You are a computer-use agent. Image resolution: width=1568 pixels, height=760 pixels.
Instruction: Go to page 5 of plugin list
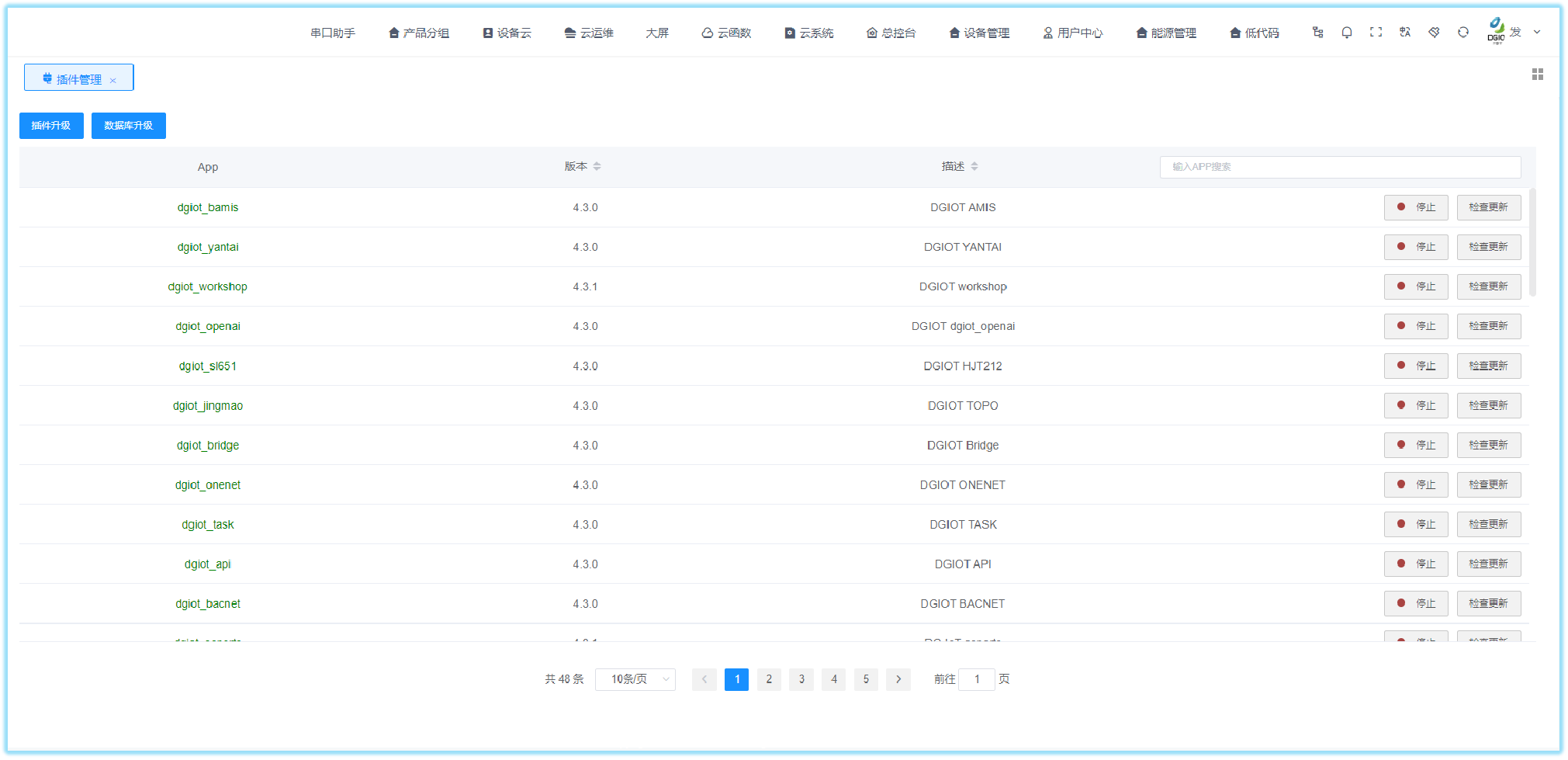(x=866, y=679)
